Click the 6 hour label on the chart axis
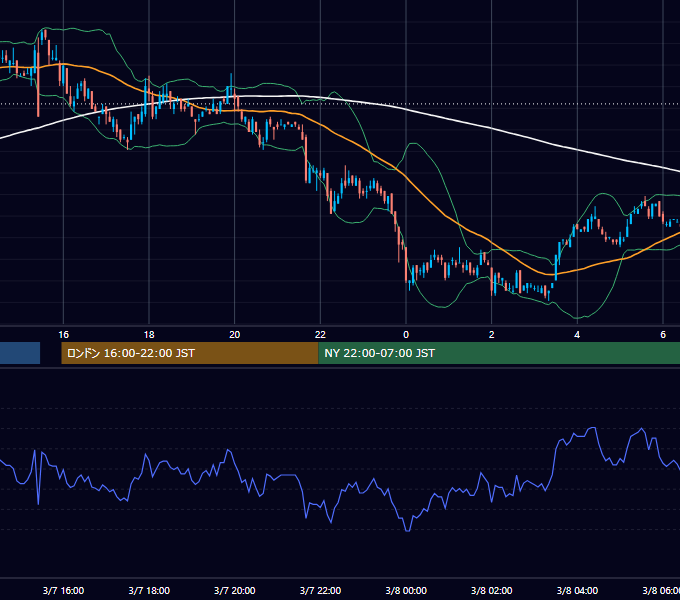 point(663,334)
